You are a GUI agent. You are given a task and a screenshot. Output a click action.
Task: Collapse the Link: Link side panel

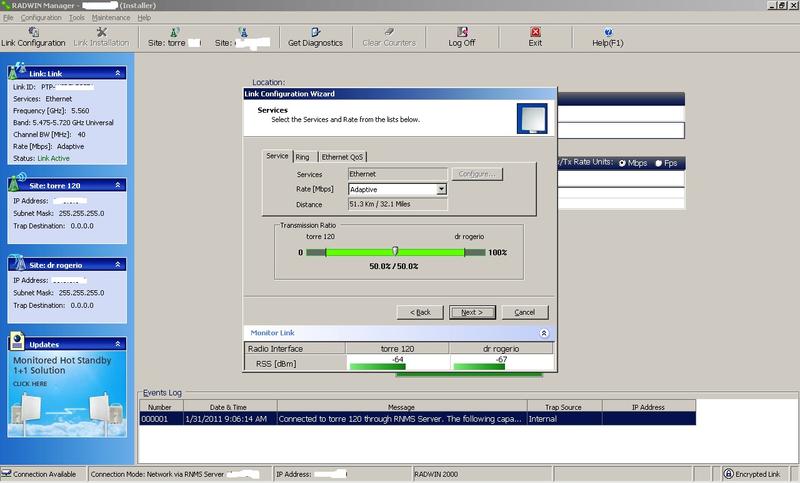(118, 73)
